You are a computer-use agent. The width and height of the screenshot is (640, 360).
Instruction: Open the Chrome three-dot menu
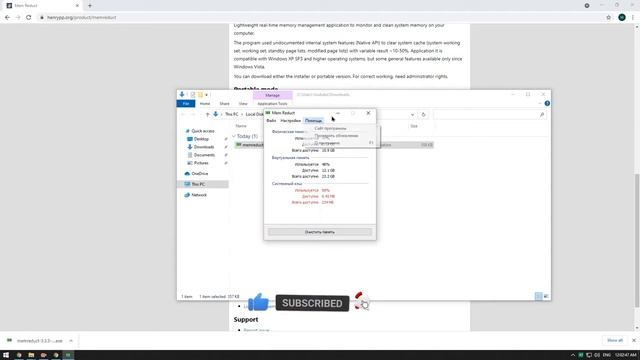pos(633,18)
